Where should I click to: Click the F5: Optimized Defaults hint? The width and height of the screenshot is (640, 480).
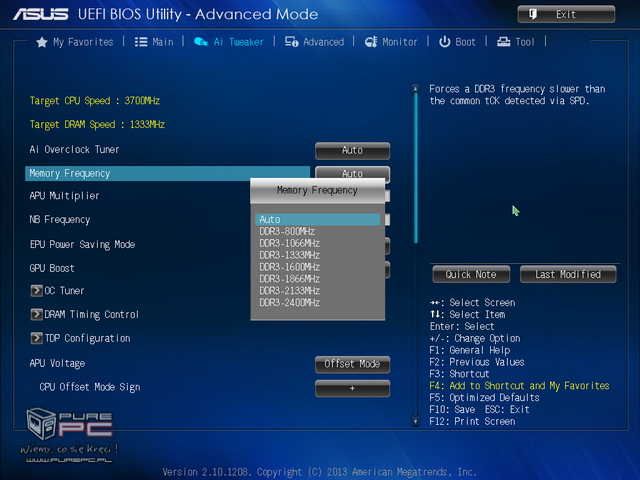(x=484, y=398)
